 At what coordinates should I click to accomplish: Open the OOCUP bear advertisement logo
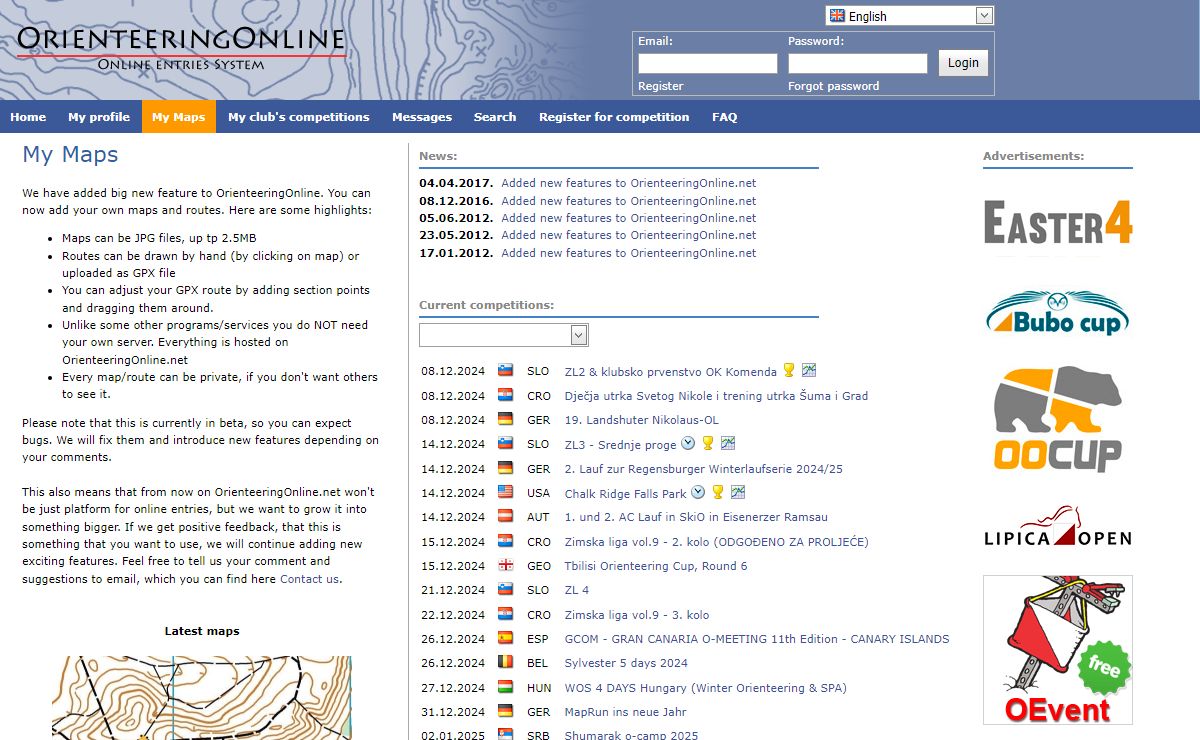pos(1058,418)
